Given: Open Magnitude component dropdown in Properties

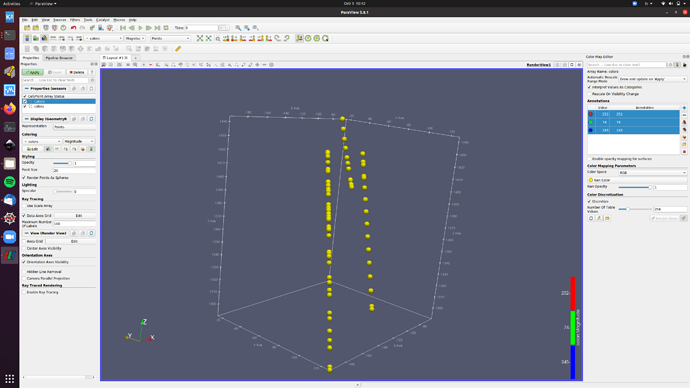Looking at the screenshot, I should [x=79, y=142].
